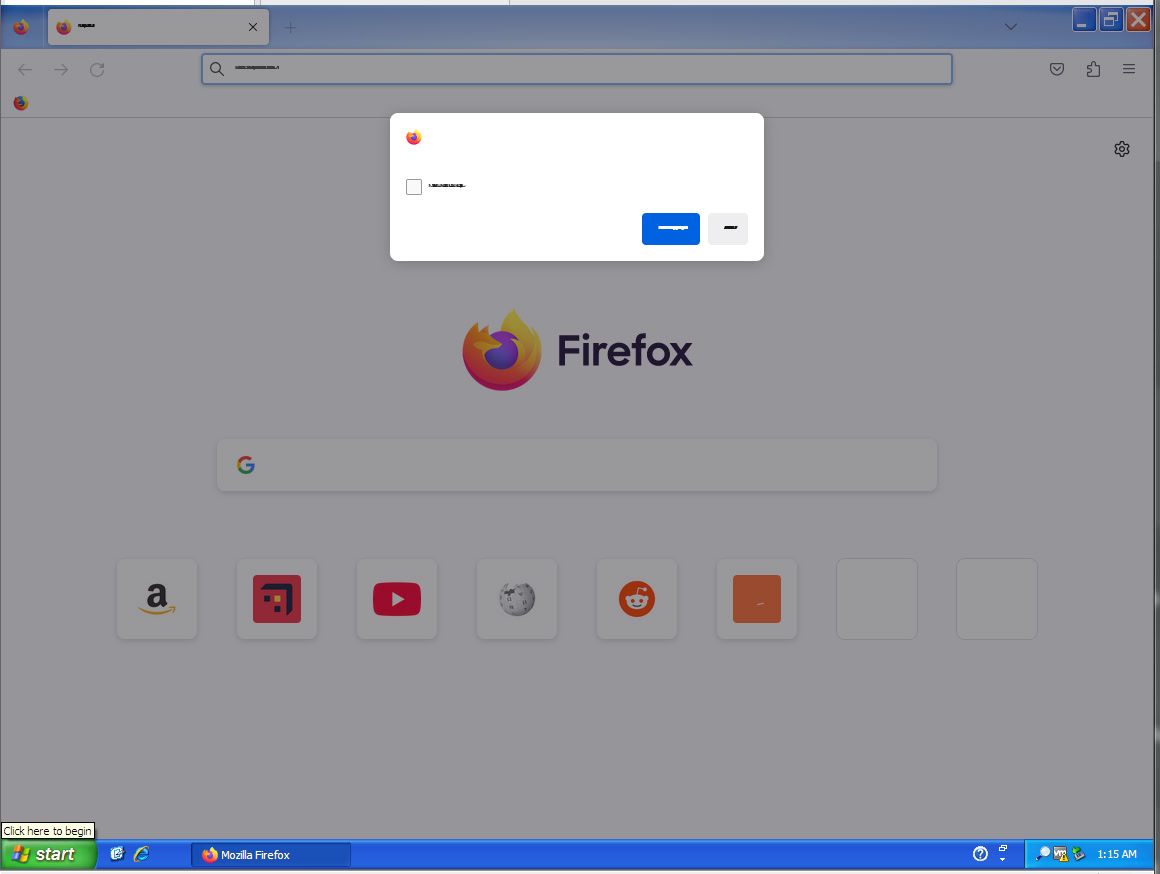
Task: Open the Save to Pocket button
Action: point(1056,70)
